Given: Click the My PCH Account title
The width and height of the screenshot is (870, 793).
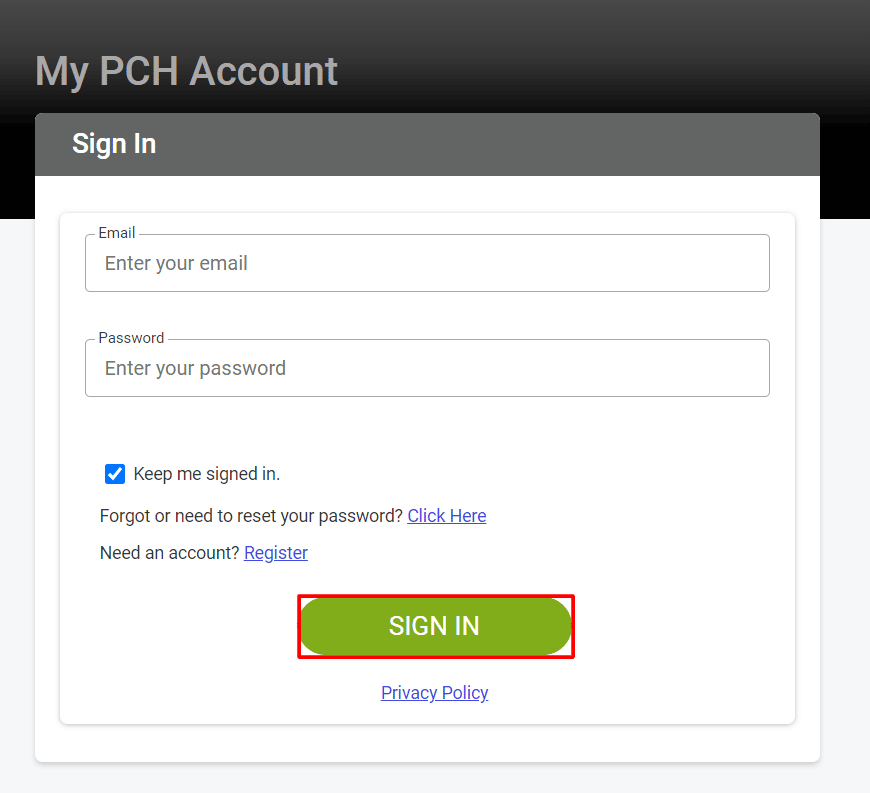Looking at the screenshot, I should (186, 71).
